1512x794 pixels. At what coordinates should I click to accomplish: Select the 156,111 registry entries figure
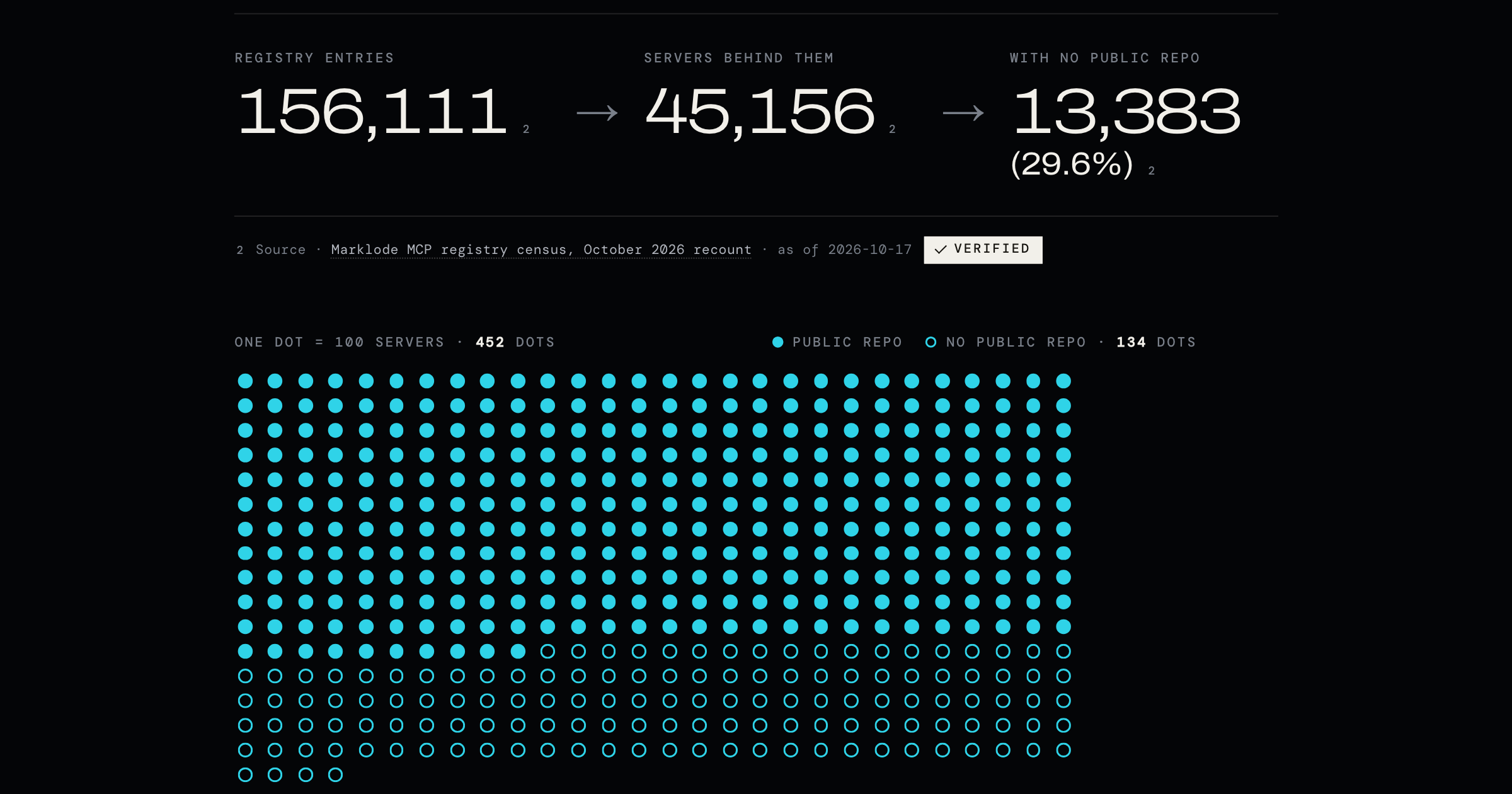pos(372,113)
